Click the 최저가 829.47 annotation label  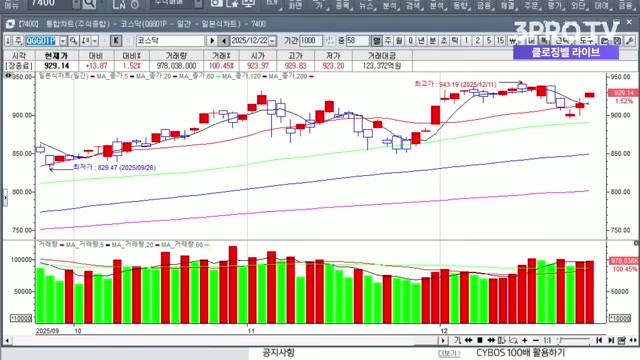click(115, 167)
